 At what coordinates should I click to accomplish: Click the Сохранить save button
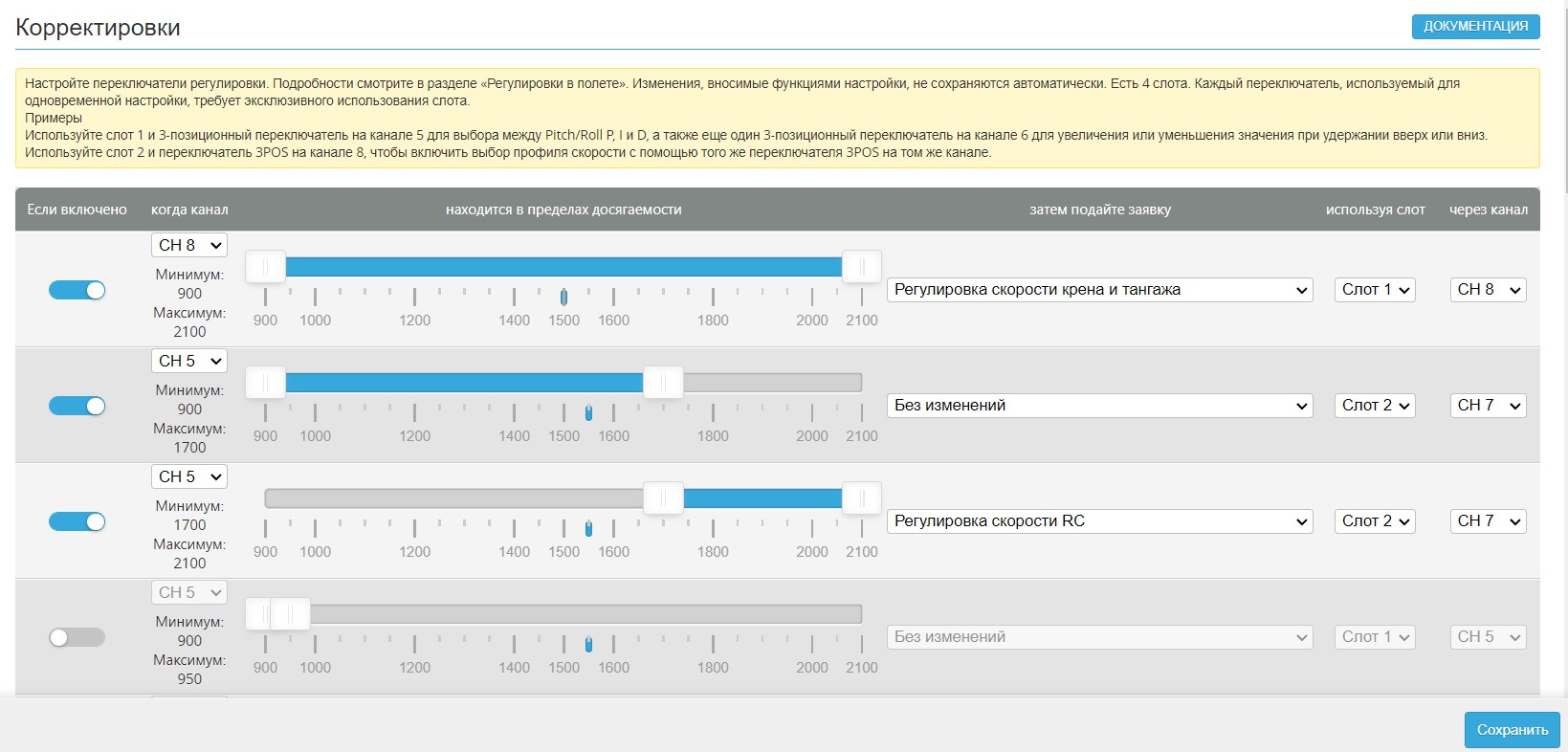coord(1512,730)
